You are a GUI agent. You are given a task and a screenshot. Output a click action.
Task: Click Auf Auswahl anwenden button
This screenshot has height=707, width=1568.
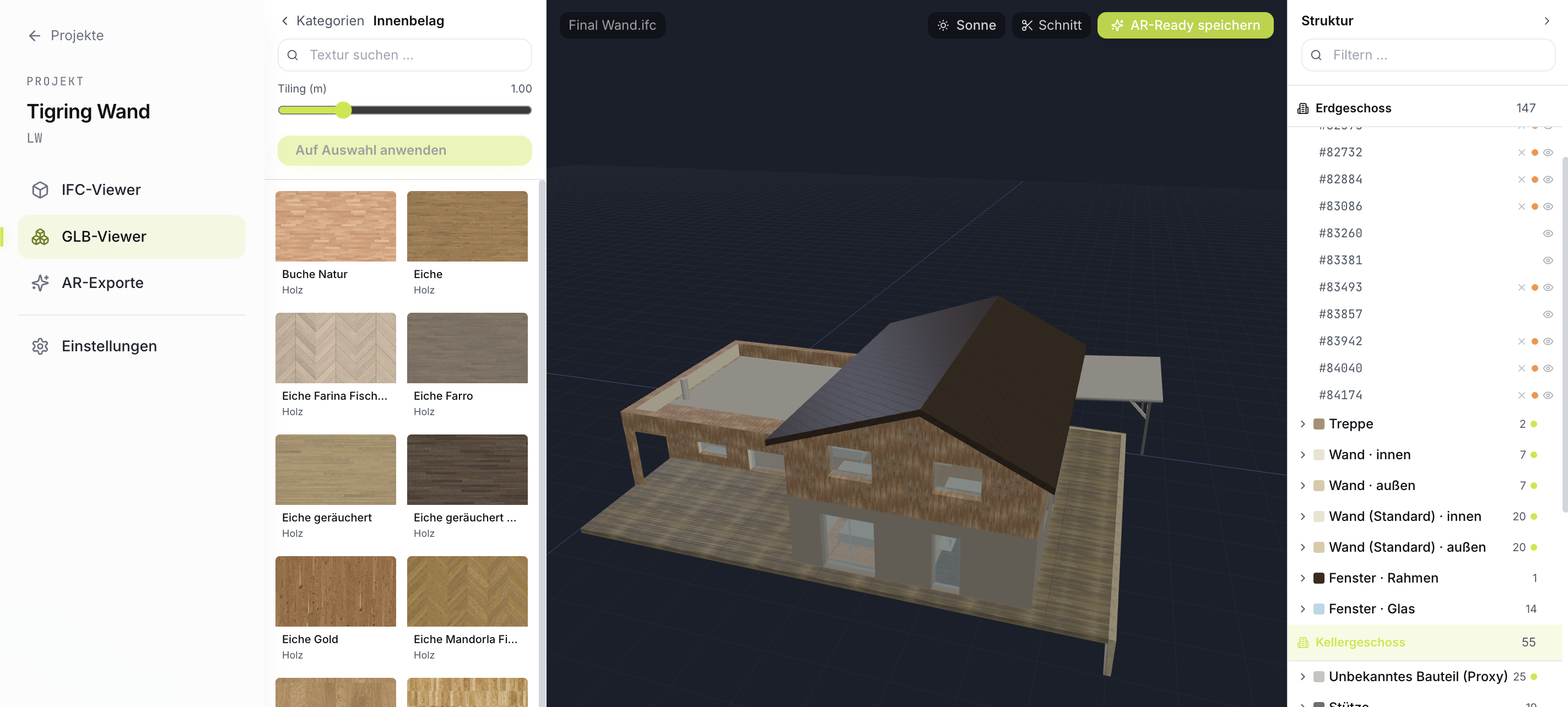click(404, 150)
